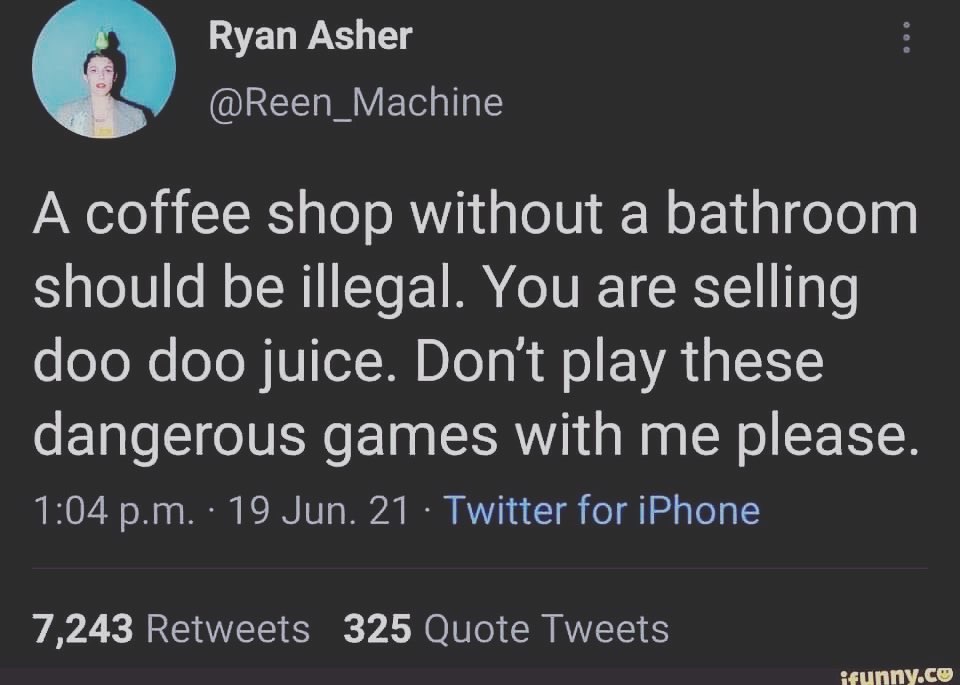Open the Twitter for iPhone source link
Viewport: 960px width, 685px height.
(x=601, y=511)
